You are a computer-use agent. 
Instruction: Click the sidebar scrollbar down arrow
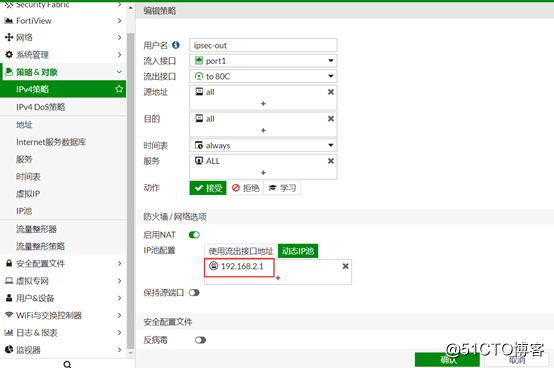[x=130, y=353]
